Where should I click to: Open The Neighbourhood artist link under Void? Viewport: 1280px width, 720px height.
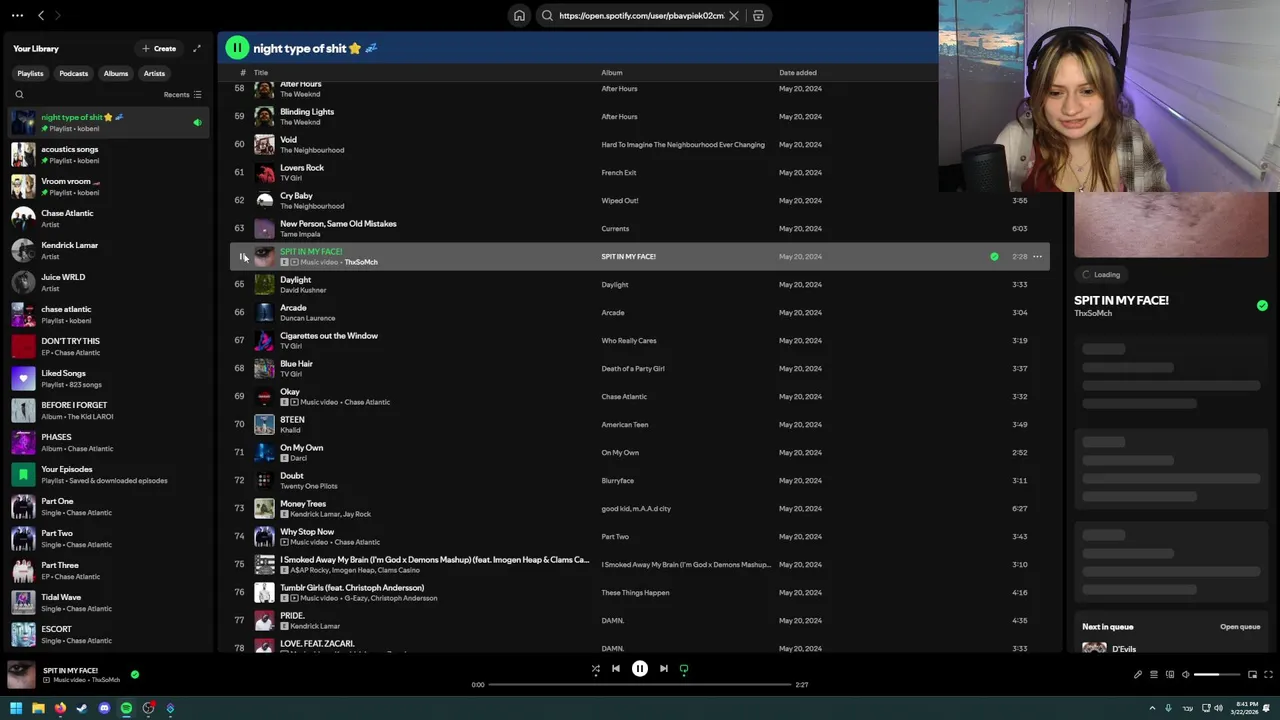[x=312, y=150]
